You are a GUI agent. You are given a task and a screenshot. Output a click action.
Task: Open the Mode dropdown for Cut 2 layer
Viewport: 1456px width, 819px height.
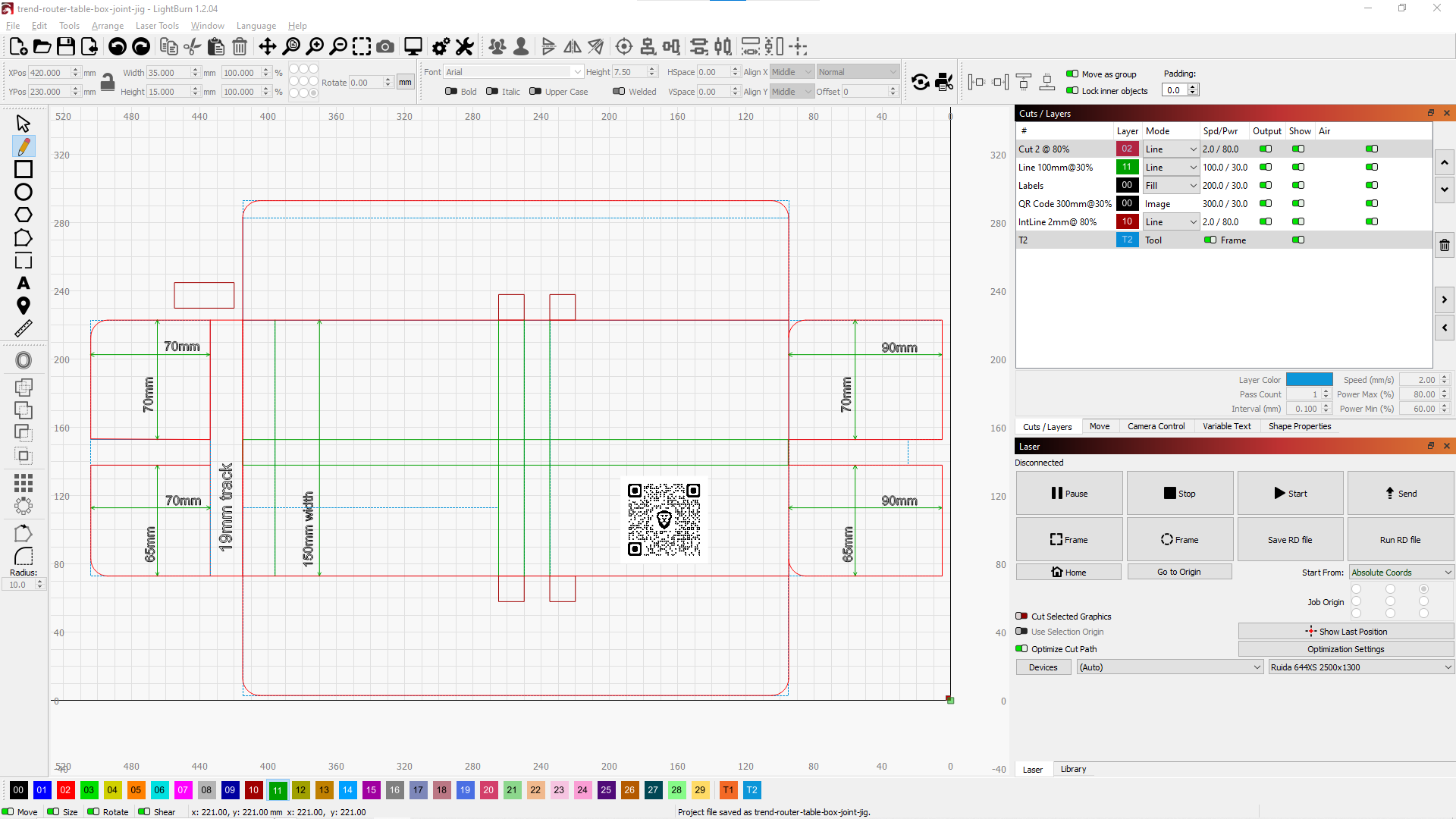coord(1170,149)
